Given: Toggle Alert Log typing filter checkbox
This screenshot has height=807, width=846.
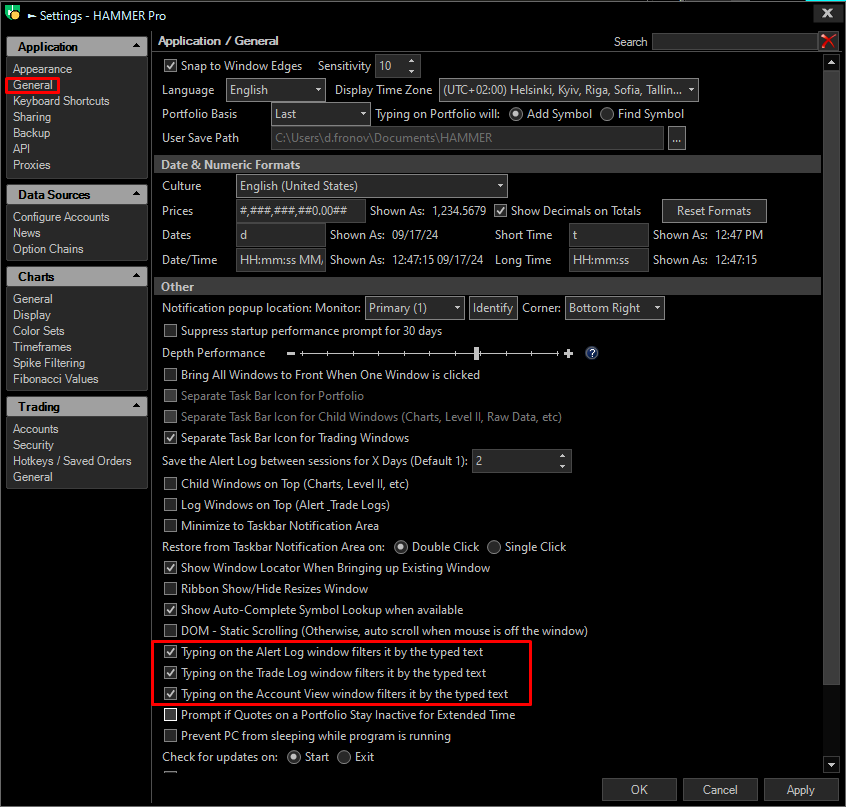Looking at the screenshot, I should (x=170, y=652).
